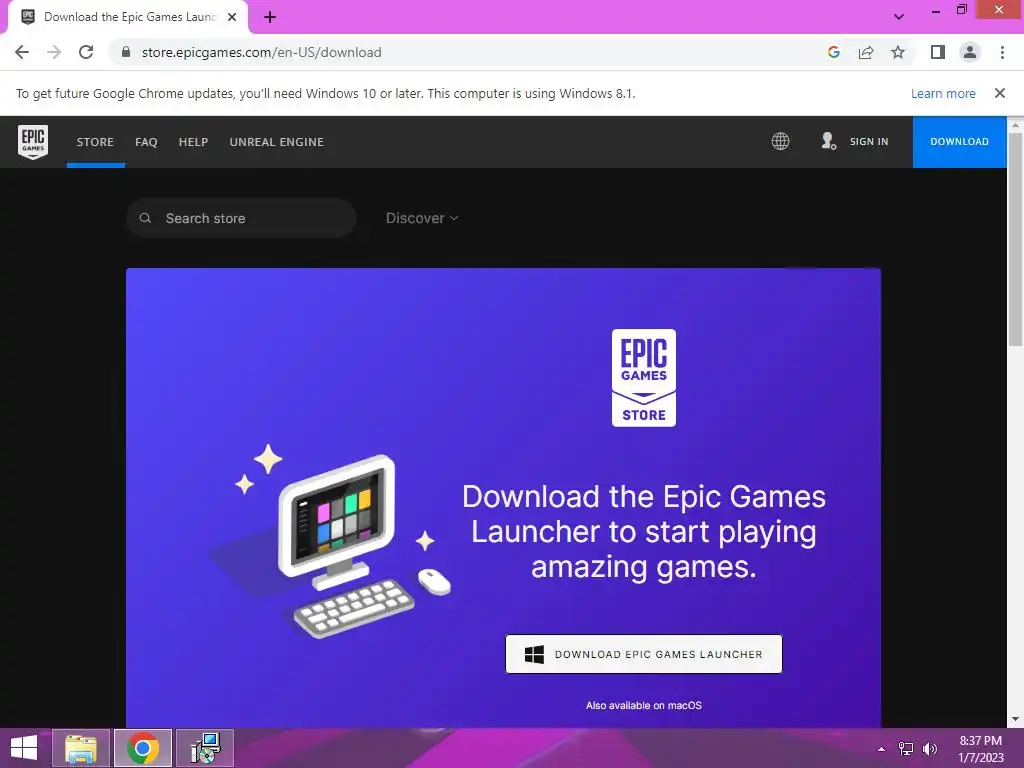Click Download Epic Games Launcher button
Viewport: 1024px width, 768px height.
click(x=644, y=654)
